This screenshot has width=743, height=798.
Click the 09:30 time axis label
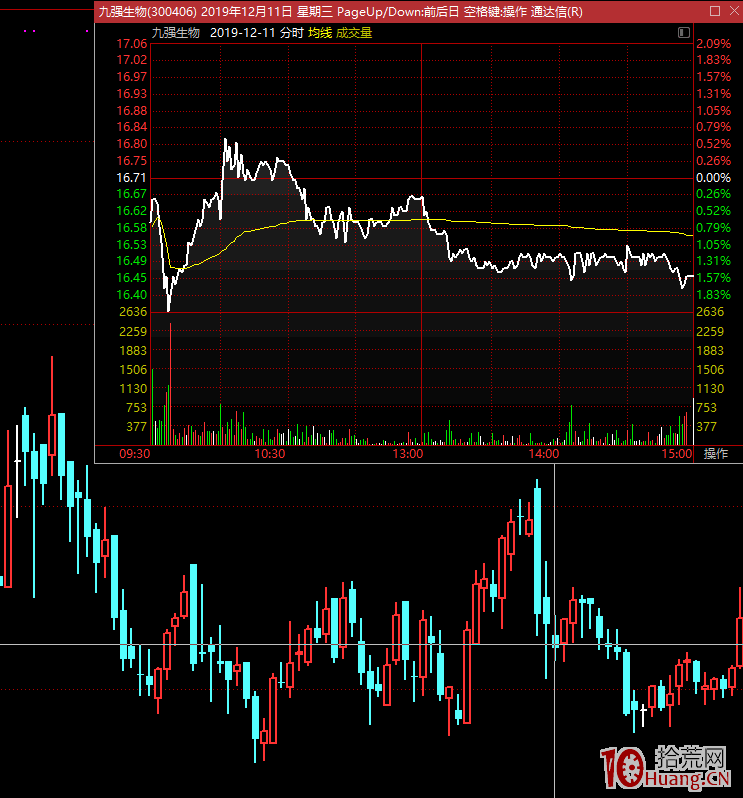(134, 453)
